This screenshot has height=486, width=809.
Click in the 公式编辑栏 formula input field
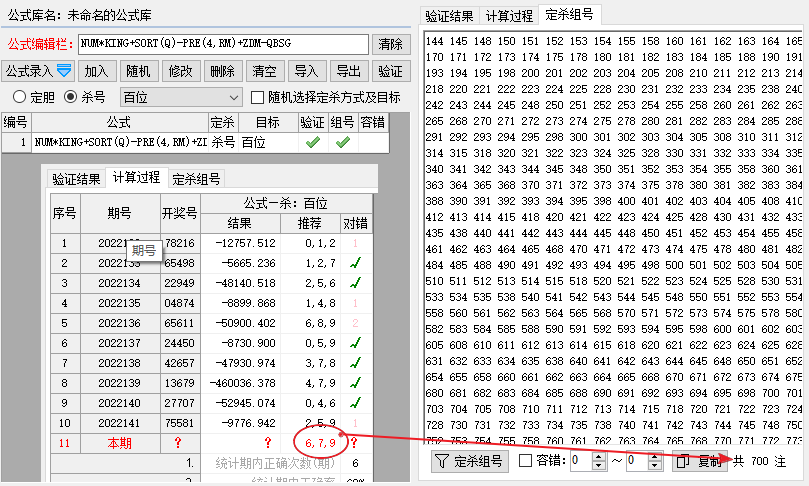(223, 44)
